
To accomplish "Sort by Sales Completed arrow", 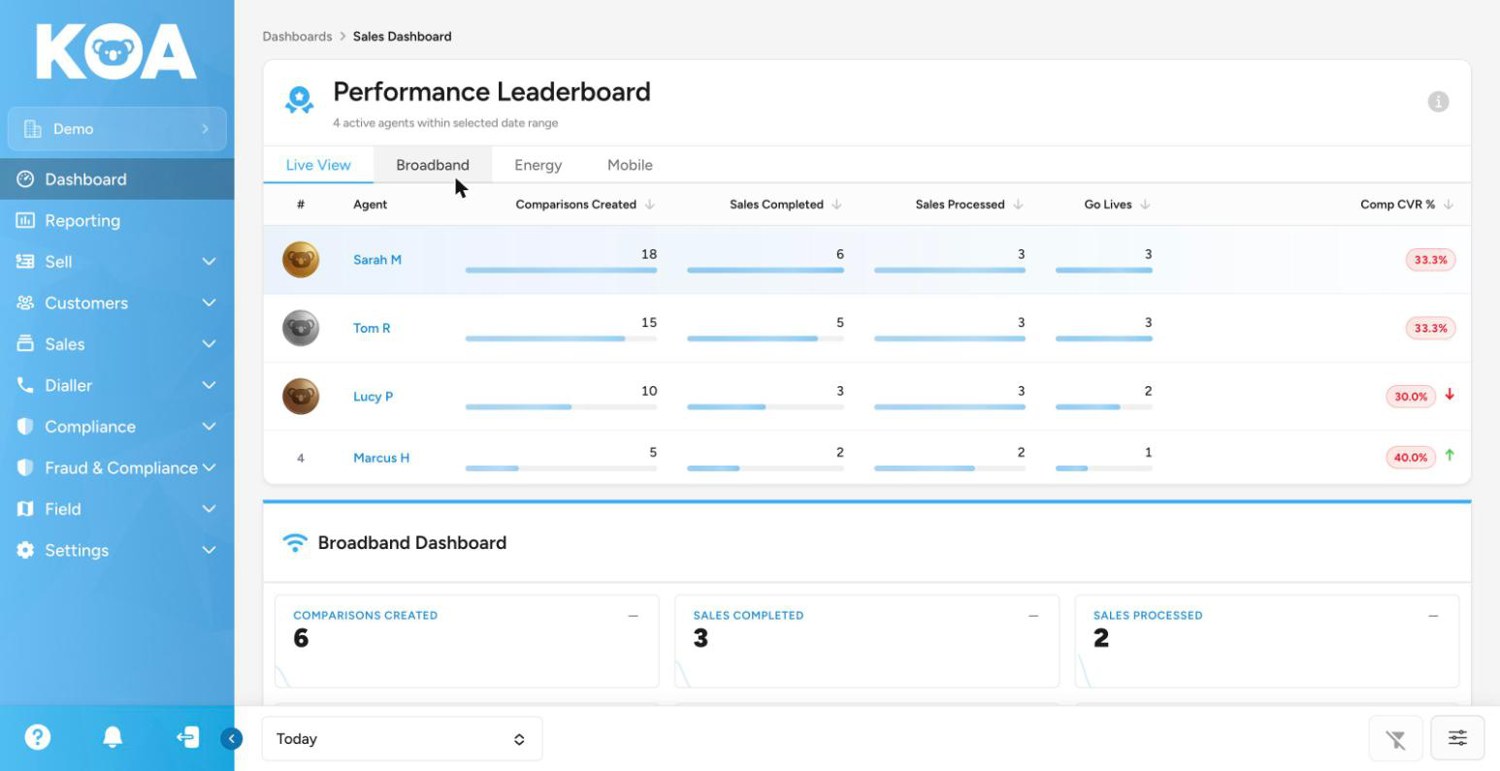I will 837,204.
